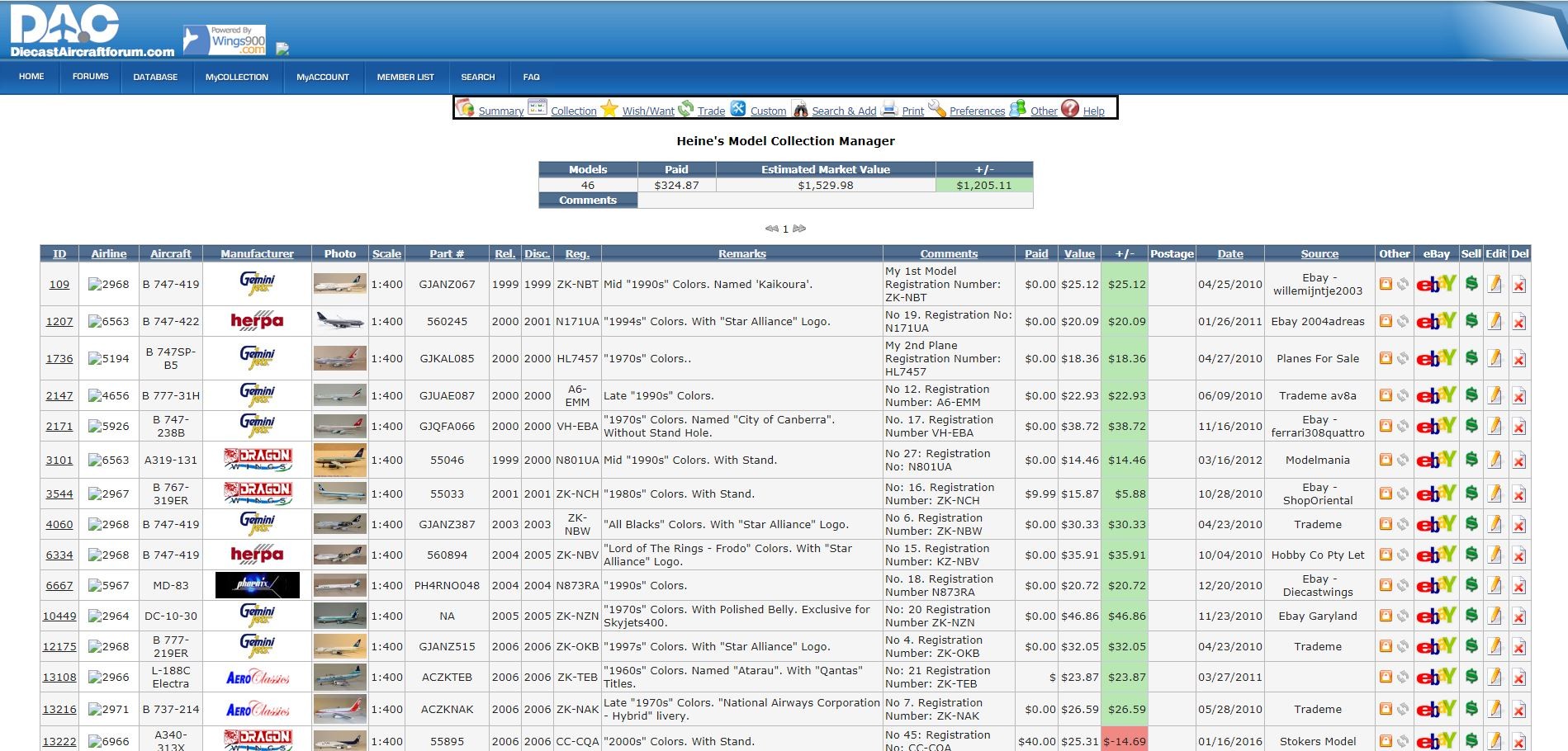This screenshot has width=1568, height=751.
Task: Click the green Trade arrows icon in the toolbar
Action: coord(686,108)
